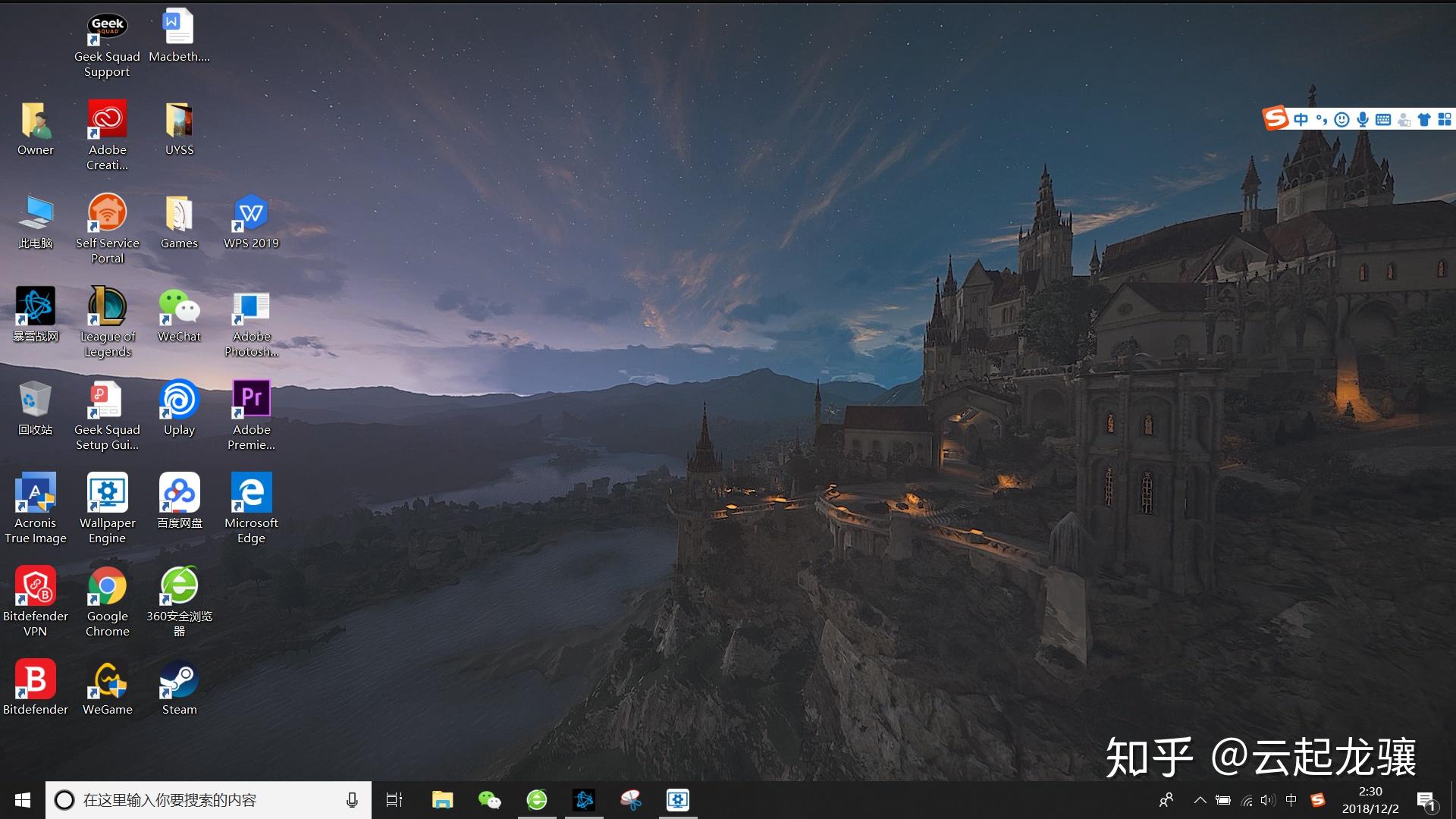
Task: Activate the search box microphone
Action: click(x=352, y=800)
